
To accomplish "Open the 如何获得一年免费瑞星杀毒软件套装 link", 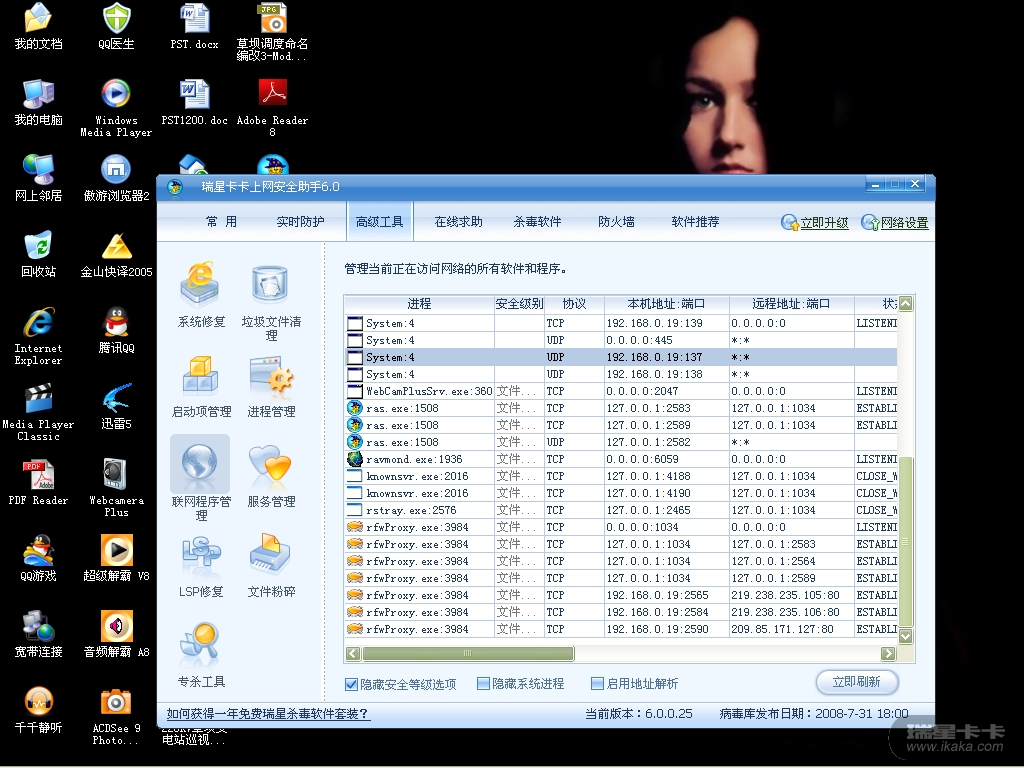I will 268,714.
